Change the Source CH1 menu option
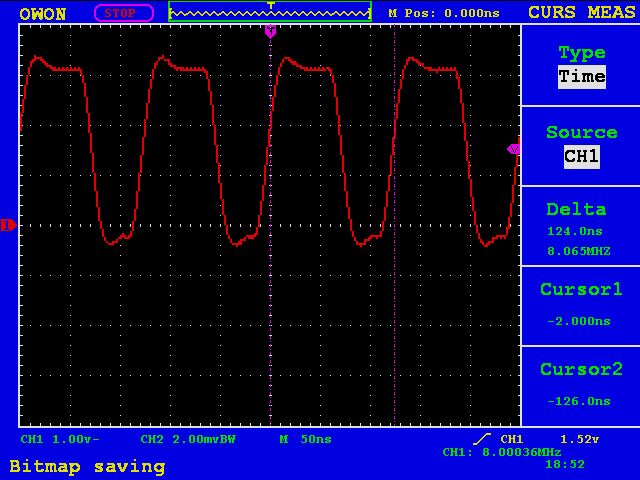The image size is (640, 480). (x=581, y=146)
